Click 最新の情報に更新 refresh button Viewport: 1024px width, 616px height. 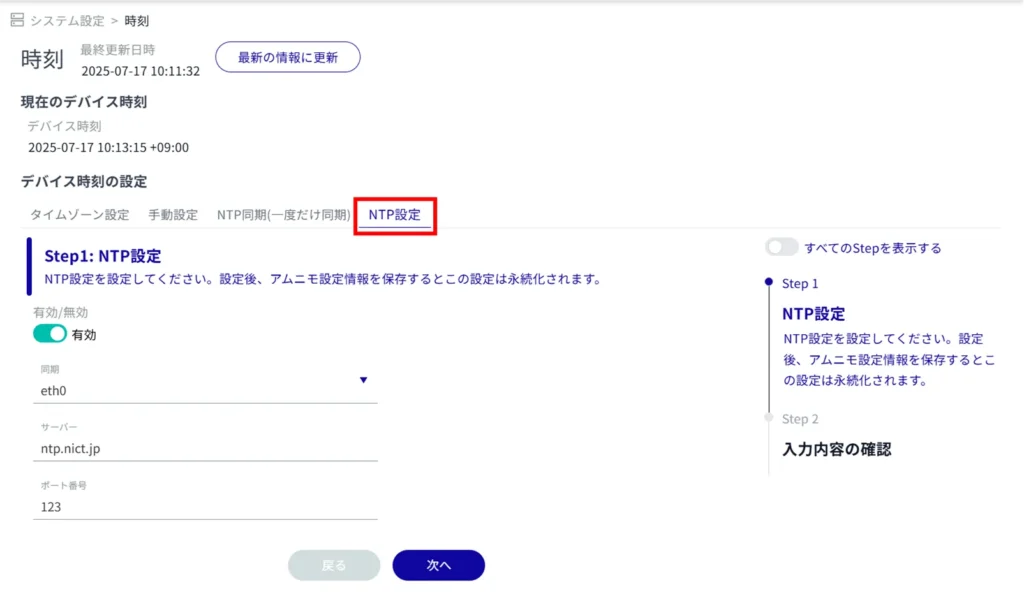coord(288,57)
